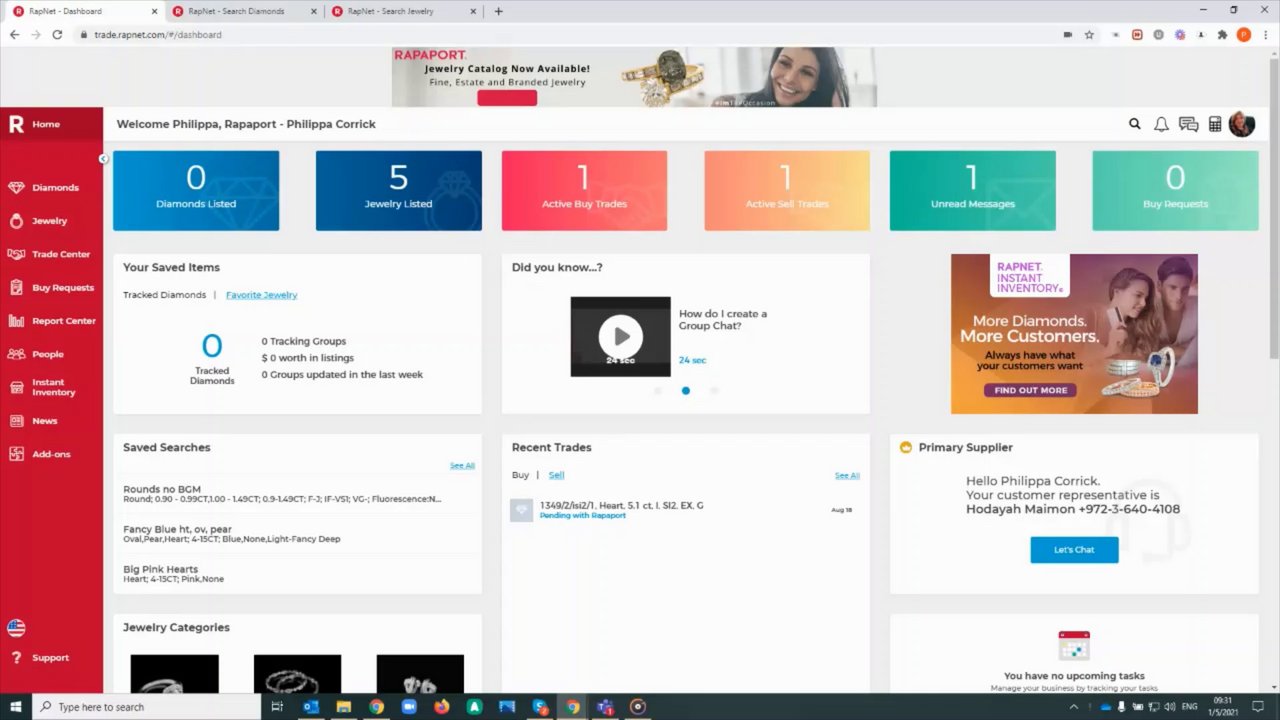
Task: Open the search magnifier in header
Action: tap(1135, 124)
